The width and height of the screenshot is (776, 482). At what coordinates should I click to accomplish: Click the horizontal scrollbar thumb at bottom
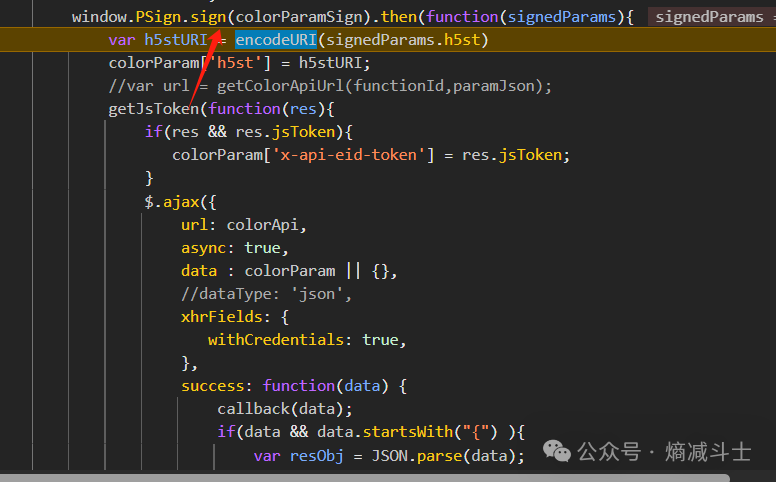[x=300, y=477]
